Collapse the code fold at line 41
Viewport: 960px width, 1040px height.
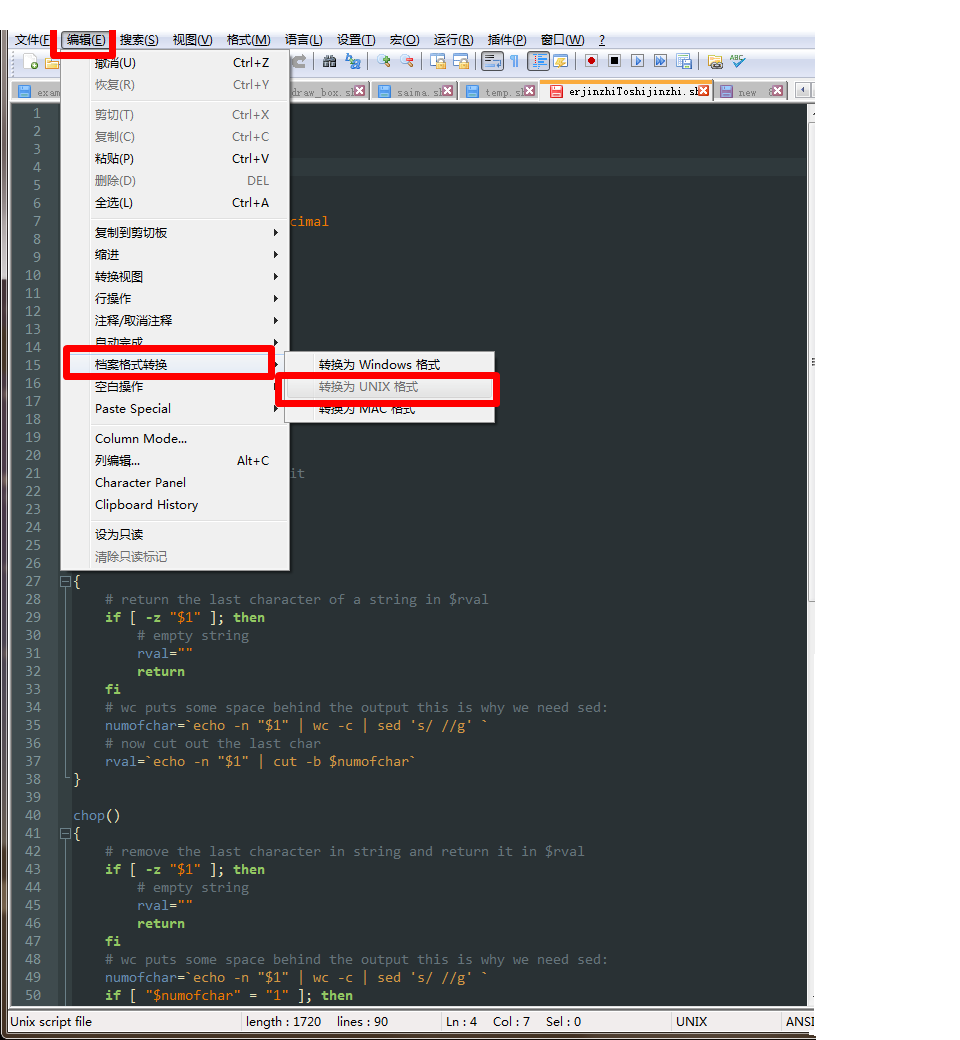pos(65,834)
